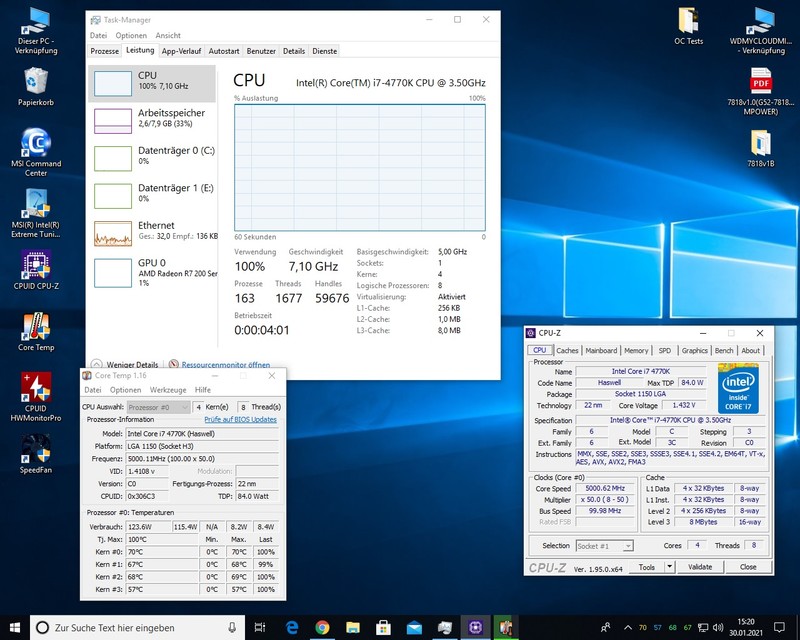800x640 pixels.
Task: Launch CPUID HWMonitorPro desktop icon
Action: (36, 397)
